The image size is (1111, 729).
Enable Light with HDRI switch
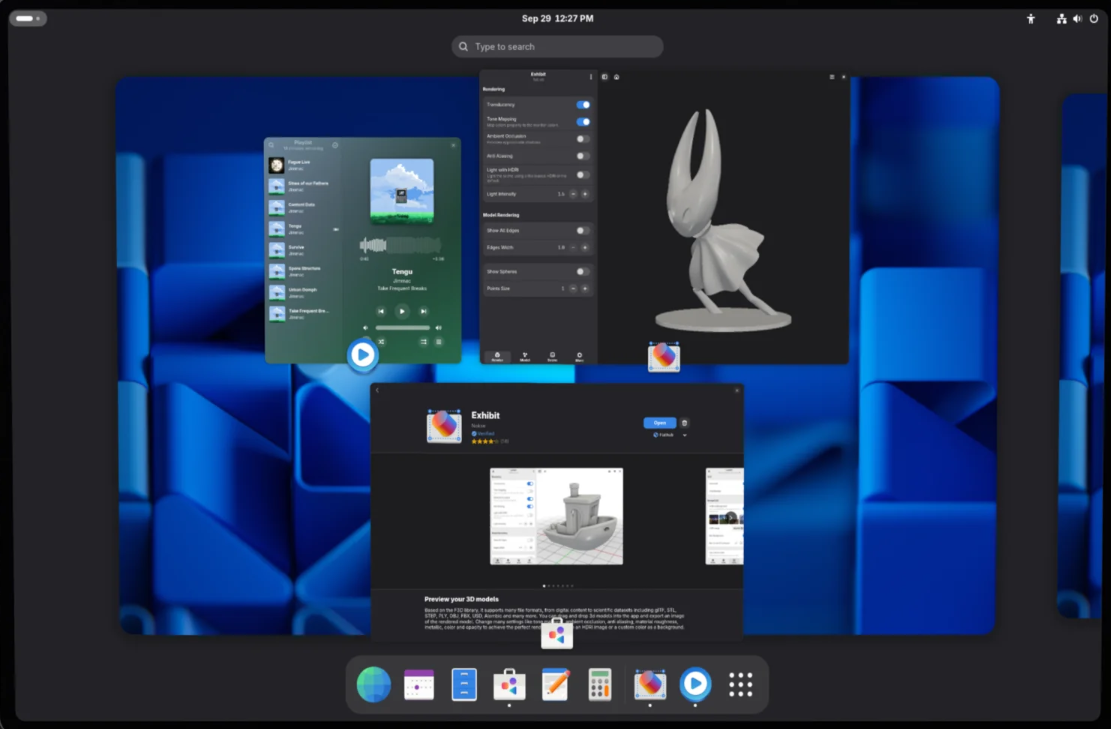583,174
